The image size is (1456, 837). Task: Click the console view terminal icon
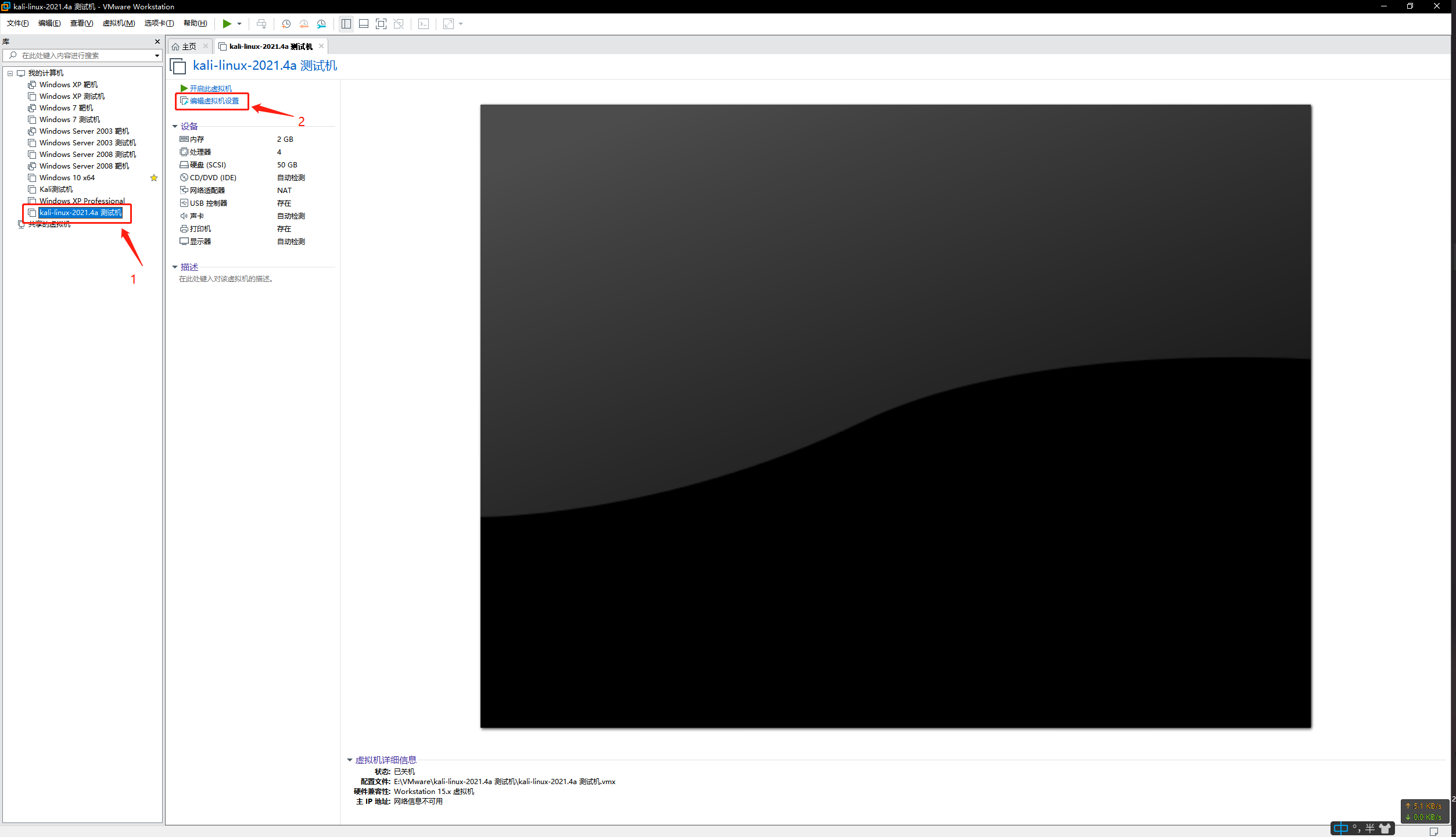click(424, 24)
